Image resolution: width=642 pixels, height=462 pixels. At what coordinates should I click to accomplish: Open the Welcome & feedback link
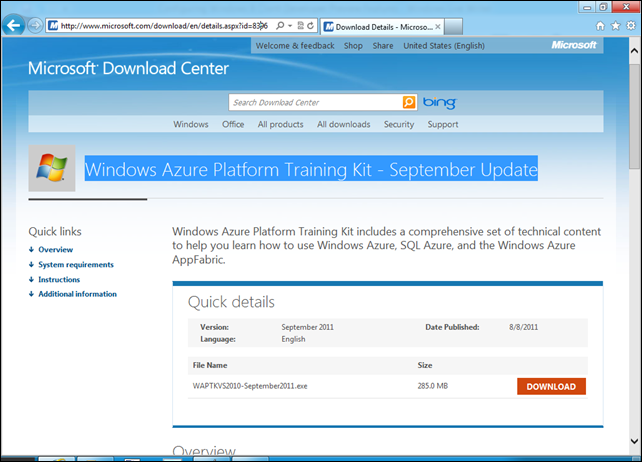click(x=295, y=46)
